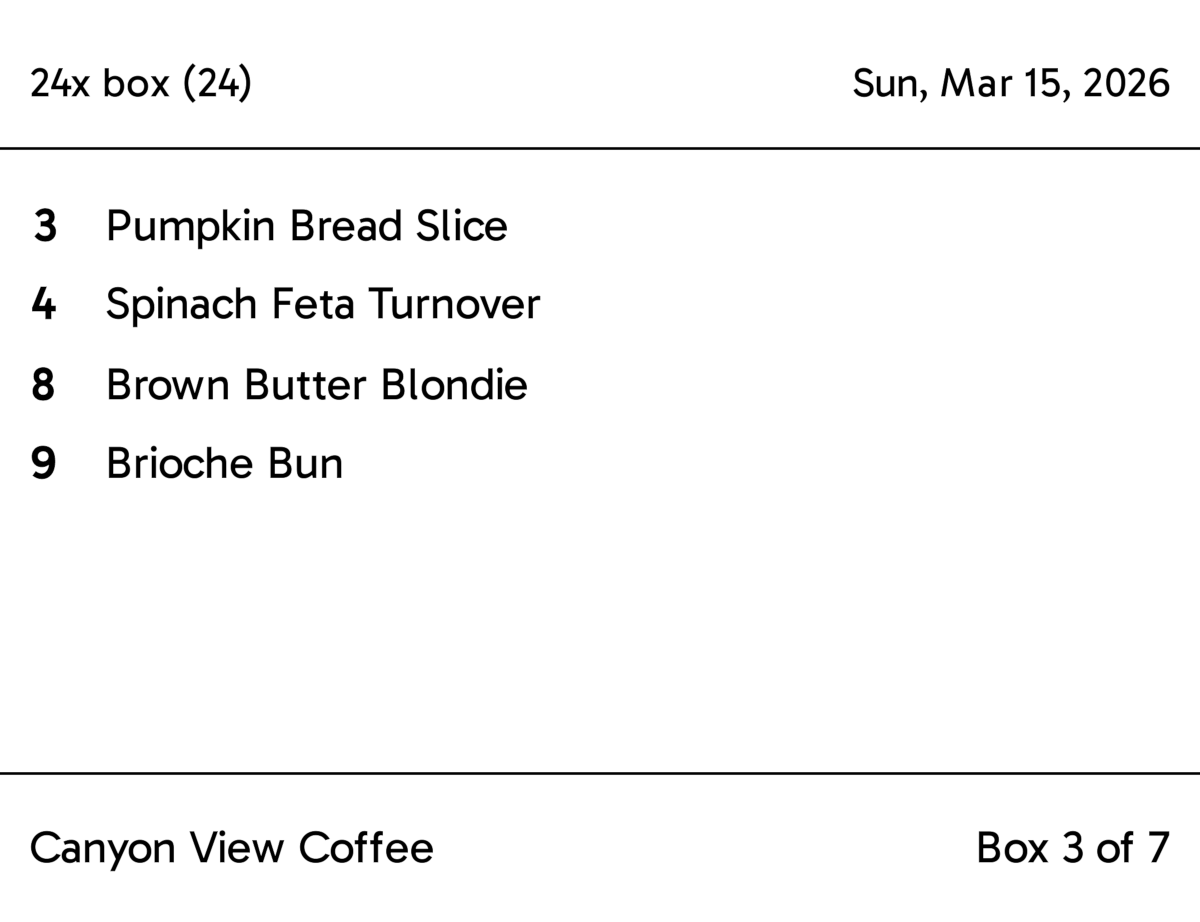Click the date Sun, Mar 15, 2026
Screen dimensions: 1200x922
pyautogui.click(x=1010, y=84)
